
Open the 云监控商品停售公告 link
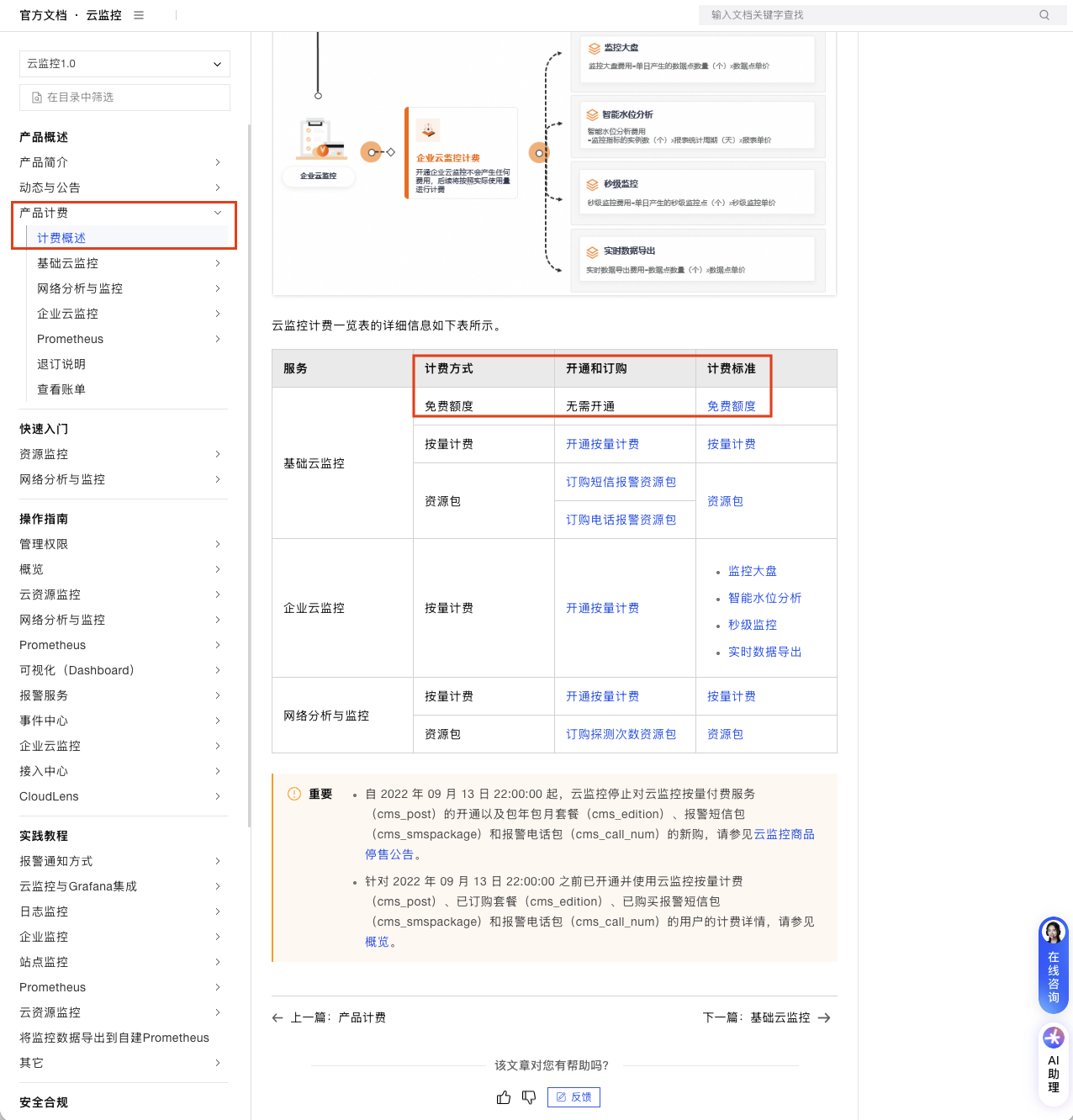pos(783,834)
